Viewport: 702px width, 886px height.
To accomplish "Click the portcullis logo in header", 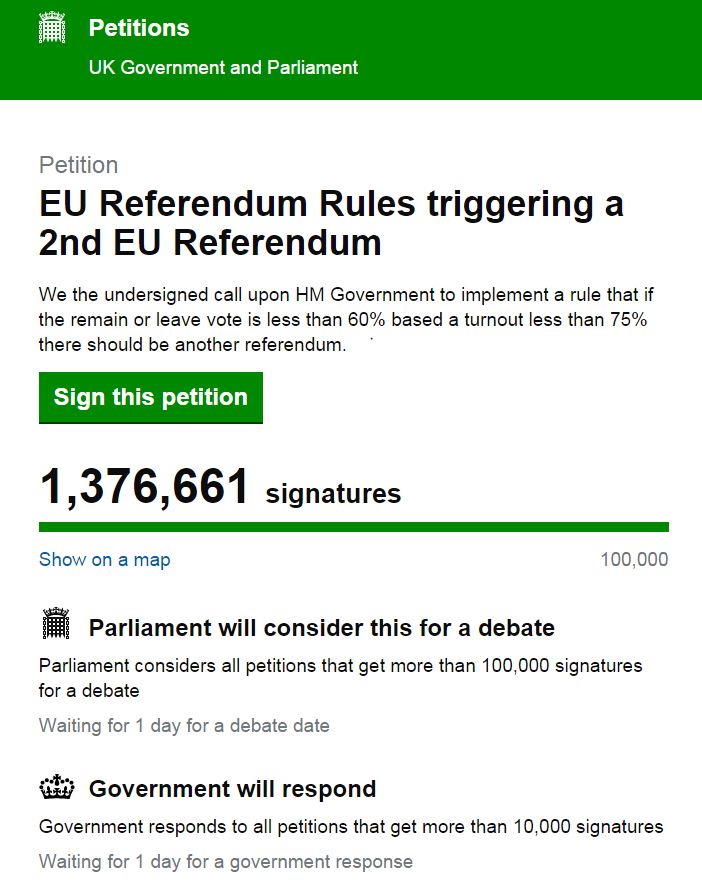I will click(51, 28).
